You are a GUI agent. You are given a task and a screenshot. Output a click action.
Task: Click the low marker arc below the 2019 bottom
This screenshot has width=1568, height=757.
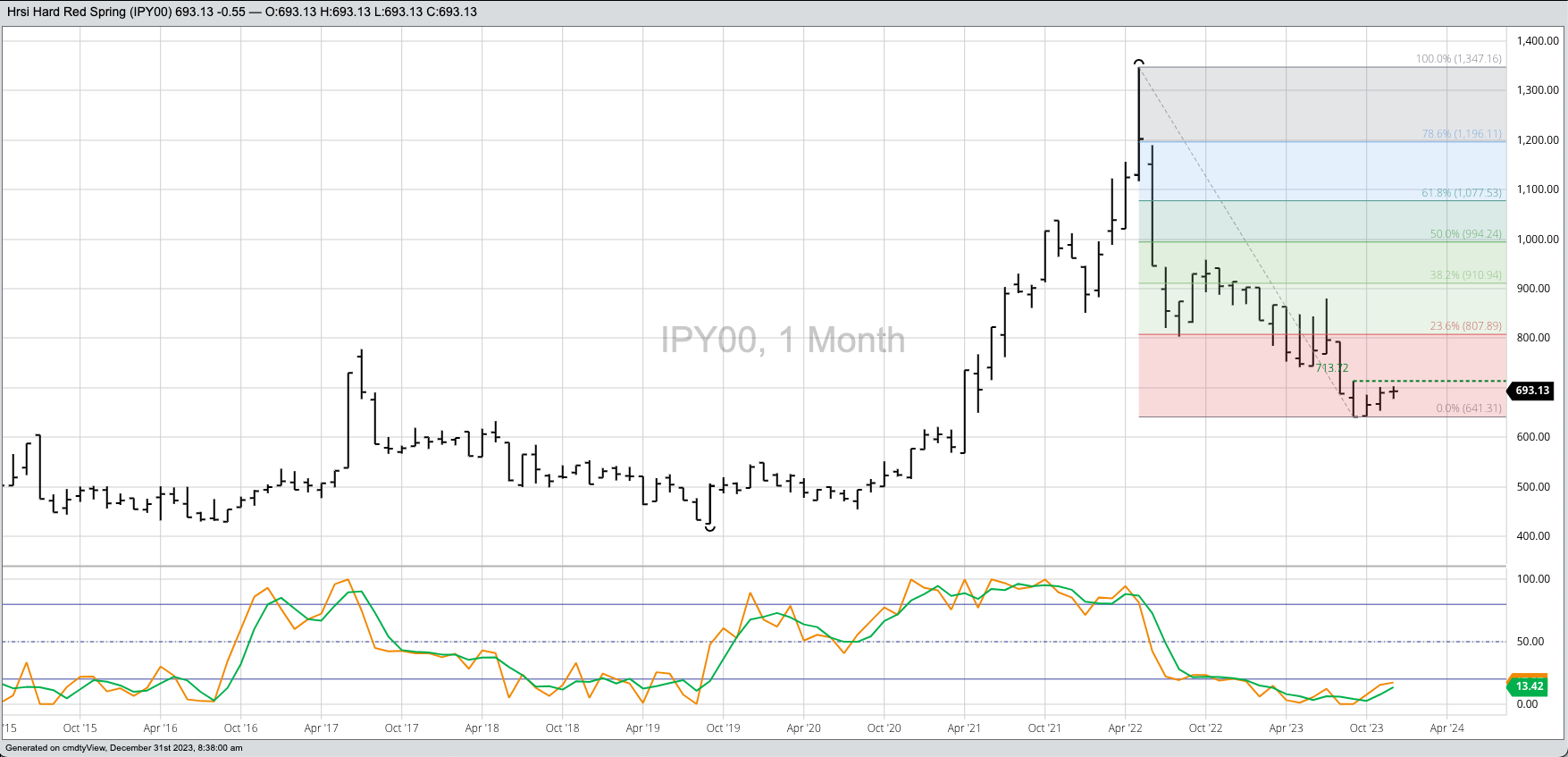tap(709, 529)
